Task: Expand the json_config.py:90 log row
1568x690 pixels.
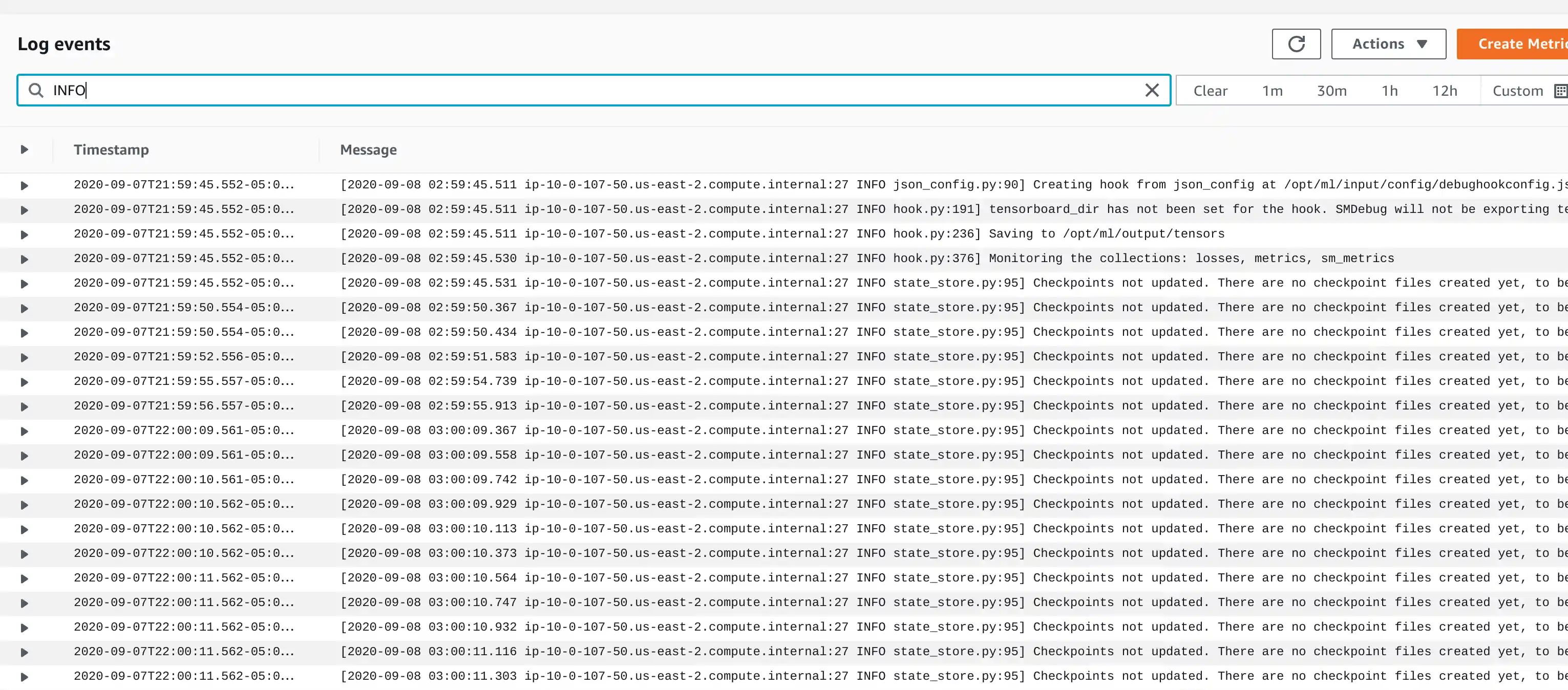Action: click(x=25, y=186)
